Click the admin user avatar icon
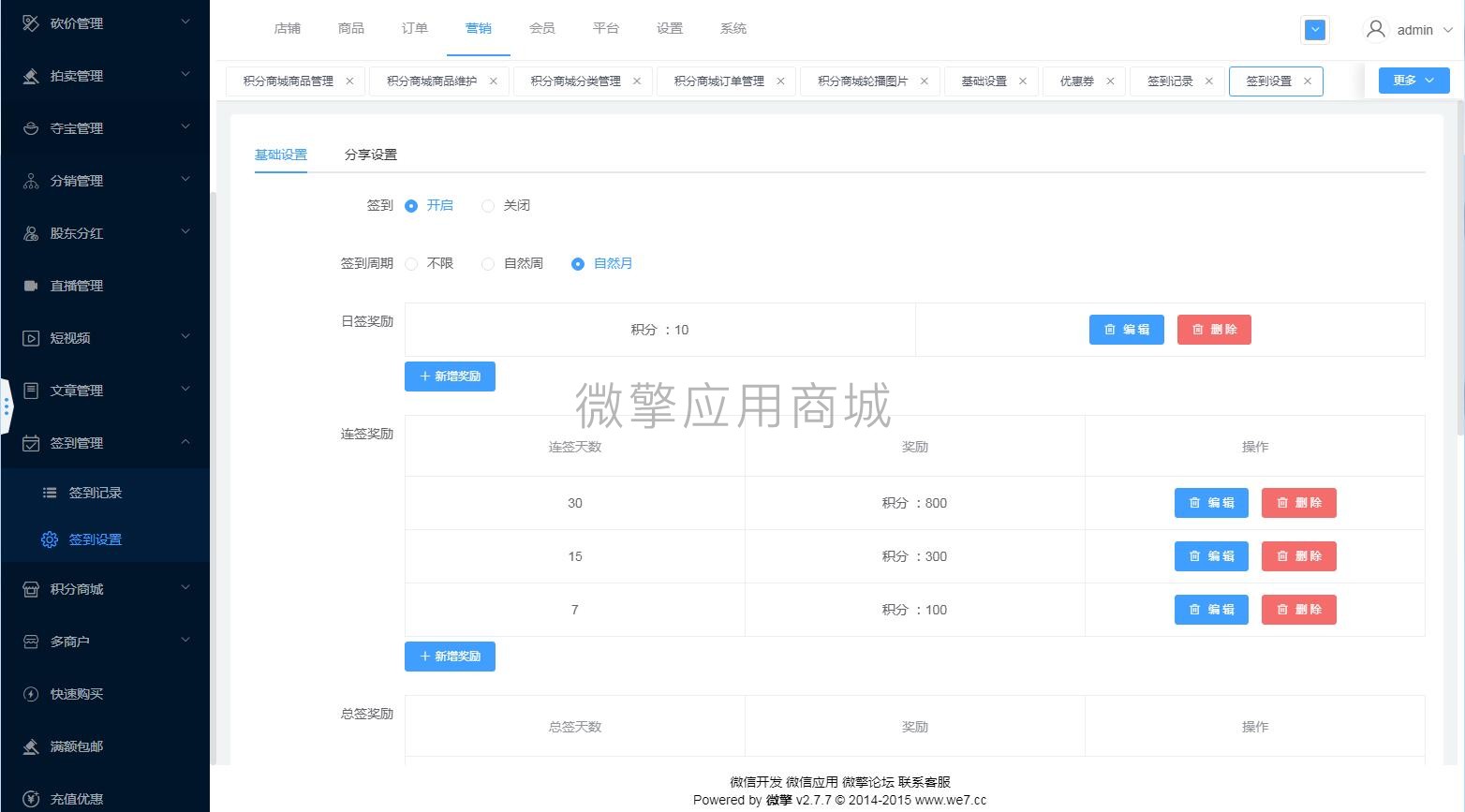 (1375, 29)
